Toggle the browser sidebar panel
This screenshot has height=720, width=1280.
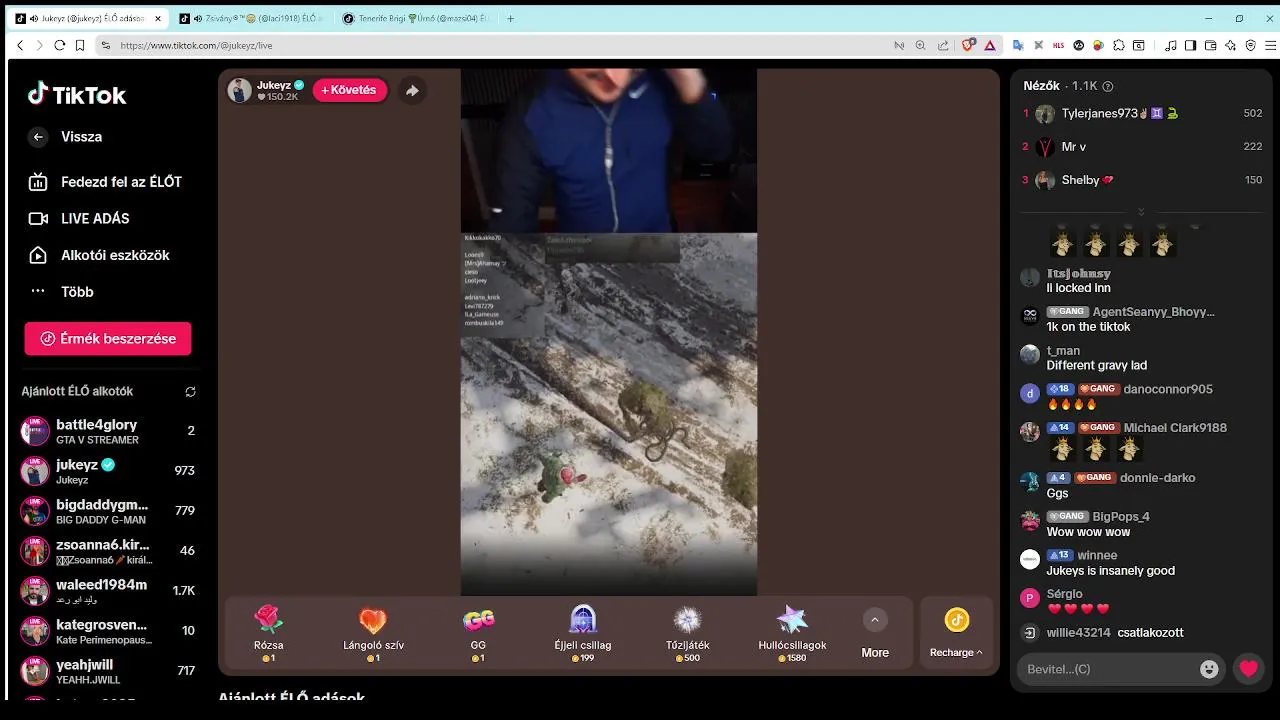pyautogui.click(x=1190, y=45)
